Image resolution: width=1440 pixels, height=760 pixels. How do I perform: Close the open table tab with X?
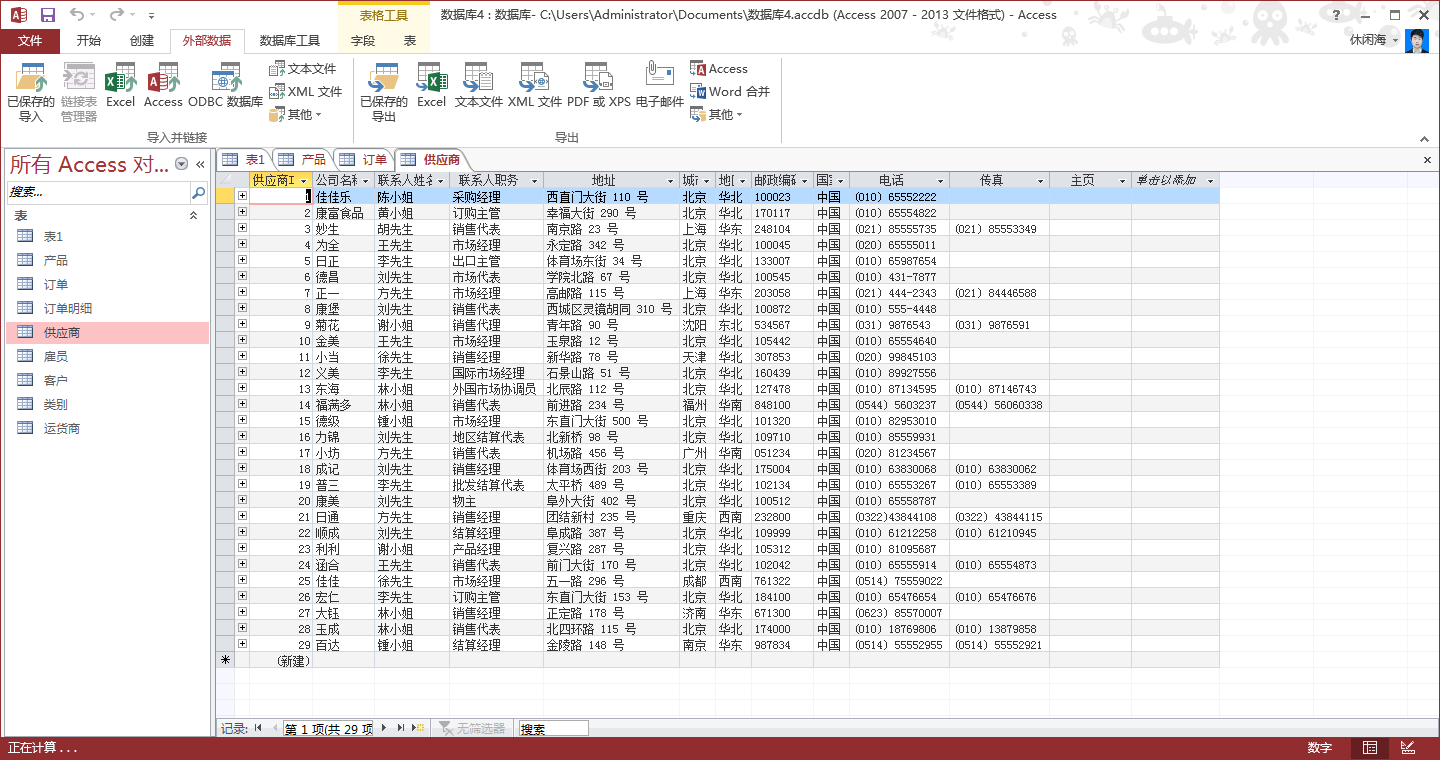coord(1427,160)
